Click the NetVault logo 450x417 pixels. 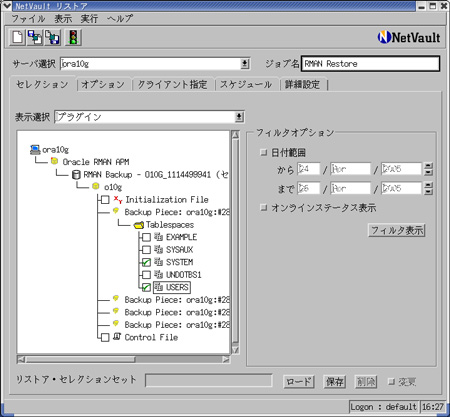409,37
